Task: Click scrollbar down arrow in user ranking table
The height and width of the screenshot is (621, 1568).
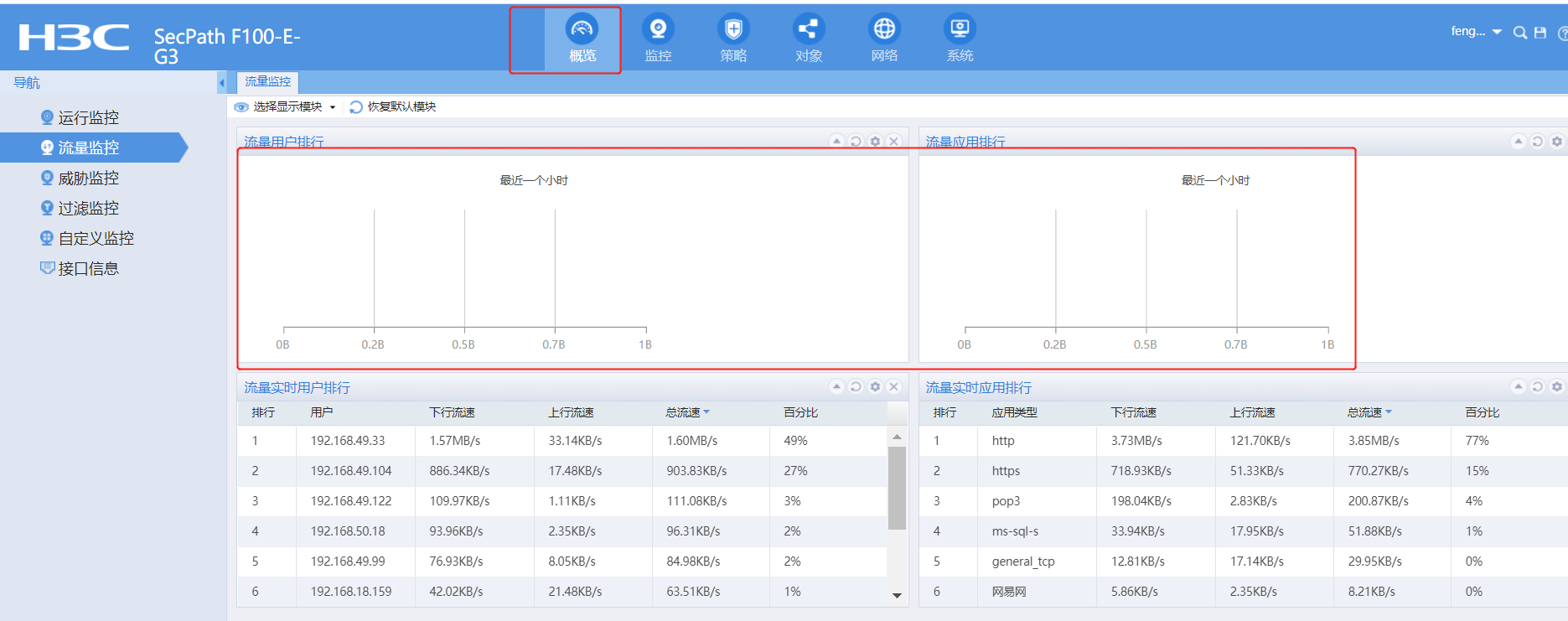Action: pos(897,595)
